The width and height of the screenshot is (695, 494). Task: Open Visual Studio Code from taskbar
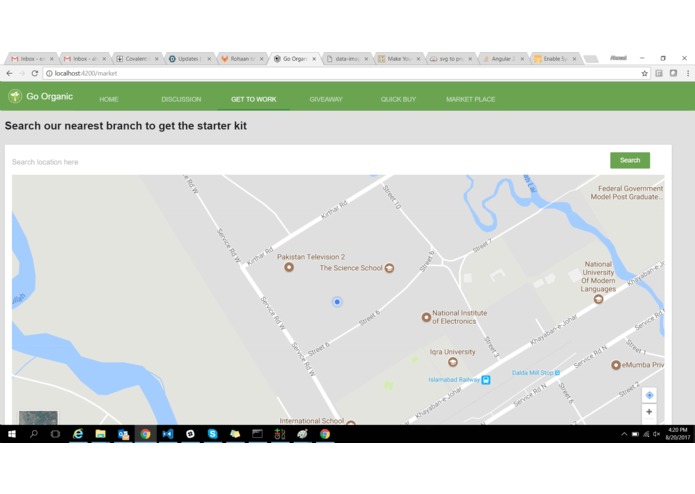pyautogui.click(x=168, y=434)
